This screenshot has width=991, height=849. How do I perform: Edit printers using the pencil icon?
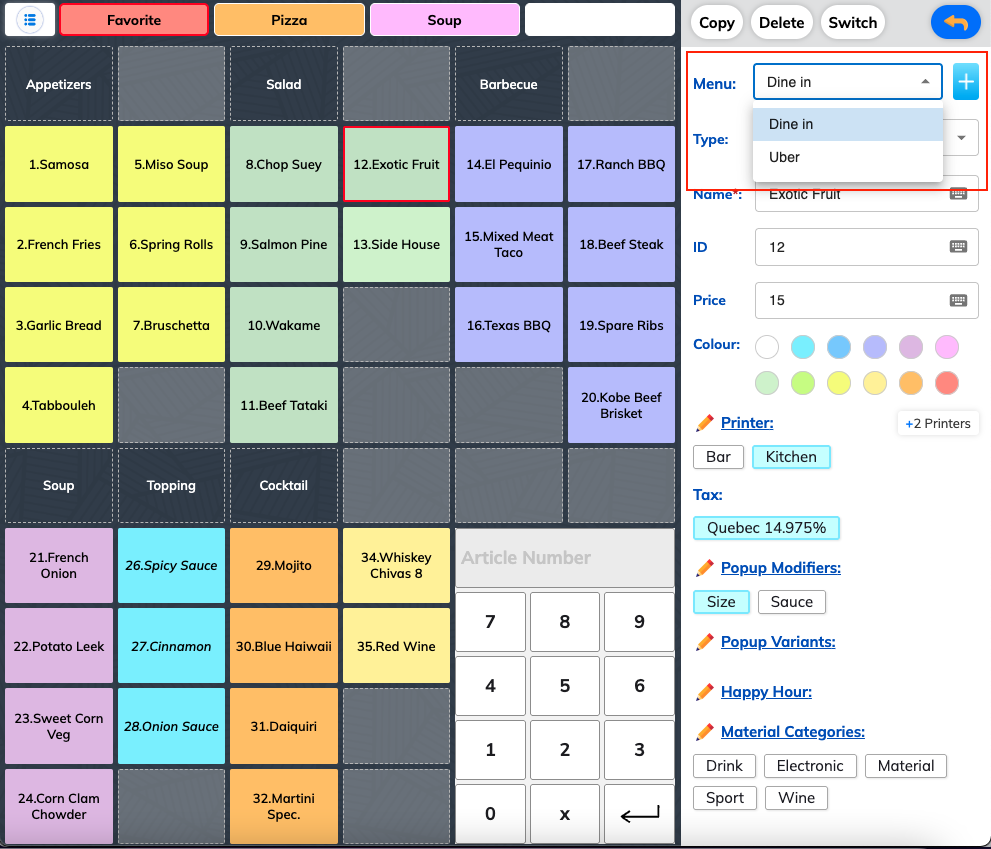tap(704, 423)
